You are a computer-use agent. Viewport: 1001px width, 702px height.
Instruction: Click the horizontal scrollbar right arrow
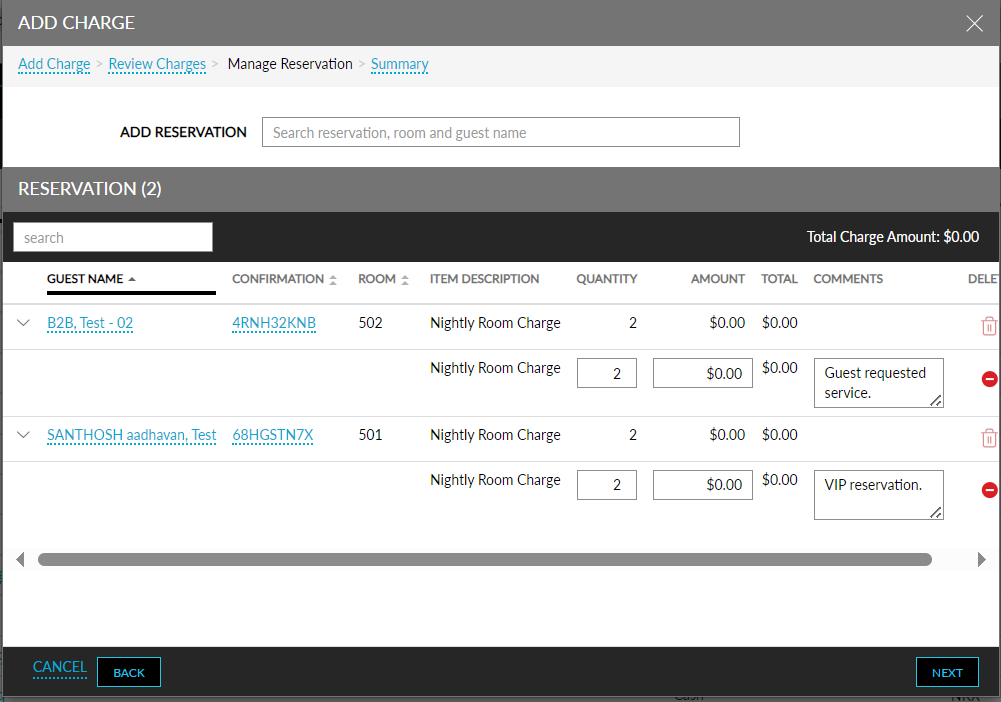(982, 560)
